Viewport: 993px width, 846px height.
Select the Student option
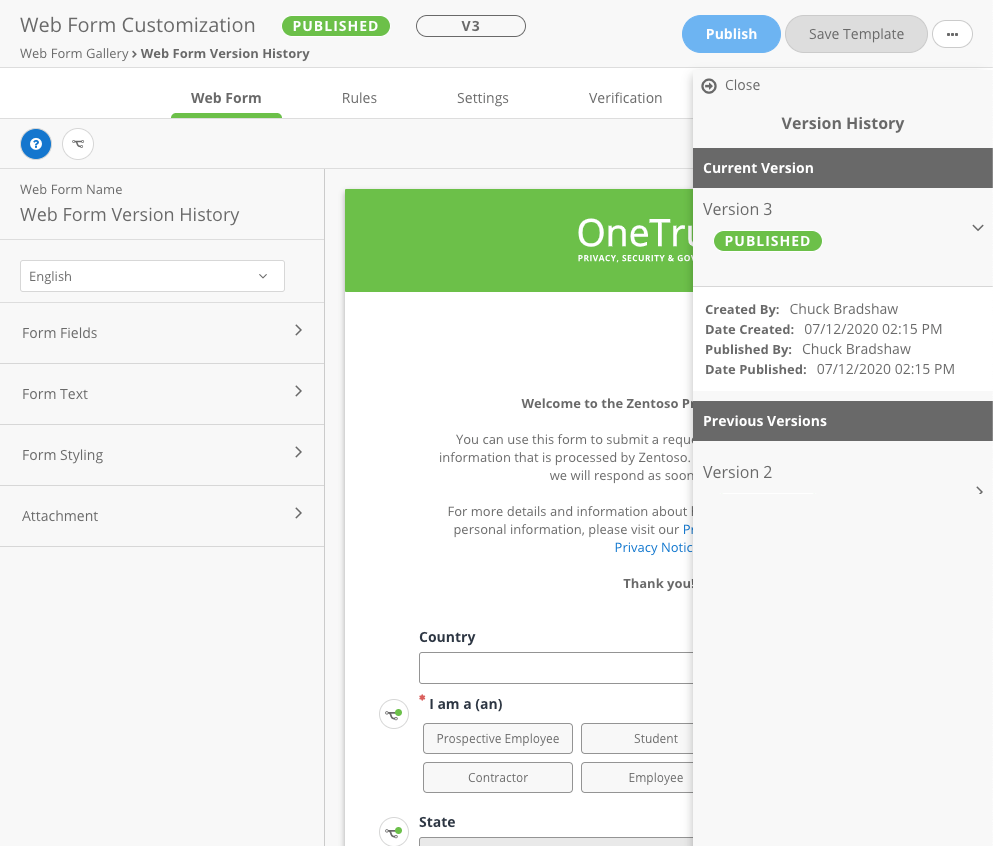637,738
